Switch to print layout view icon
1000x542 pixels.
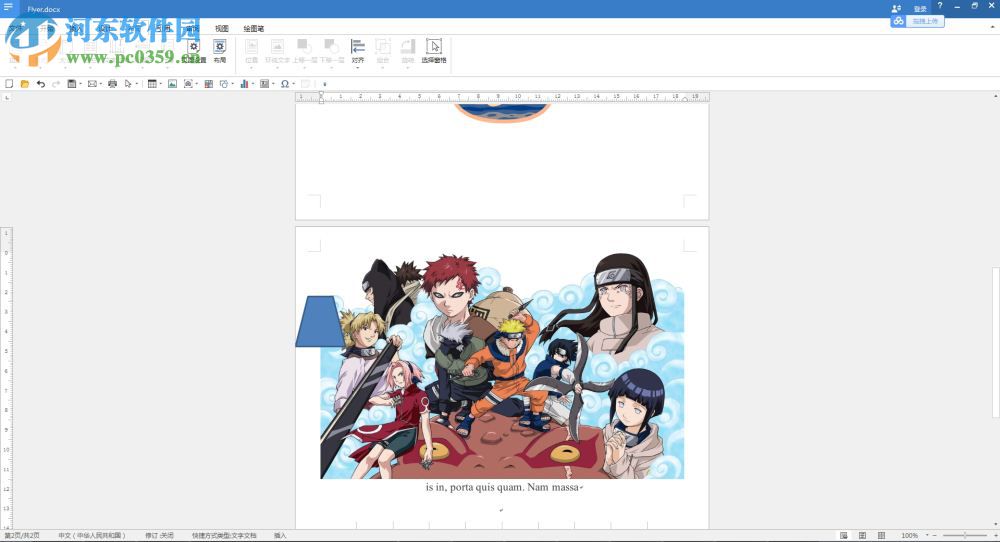(844, 536)
